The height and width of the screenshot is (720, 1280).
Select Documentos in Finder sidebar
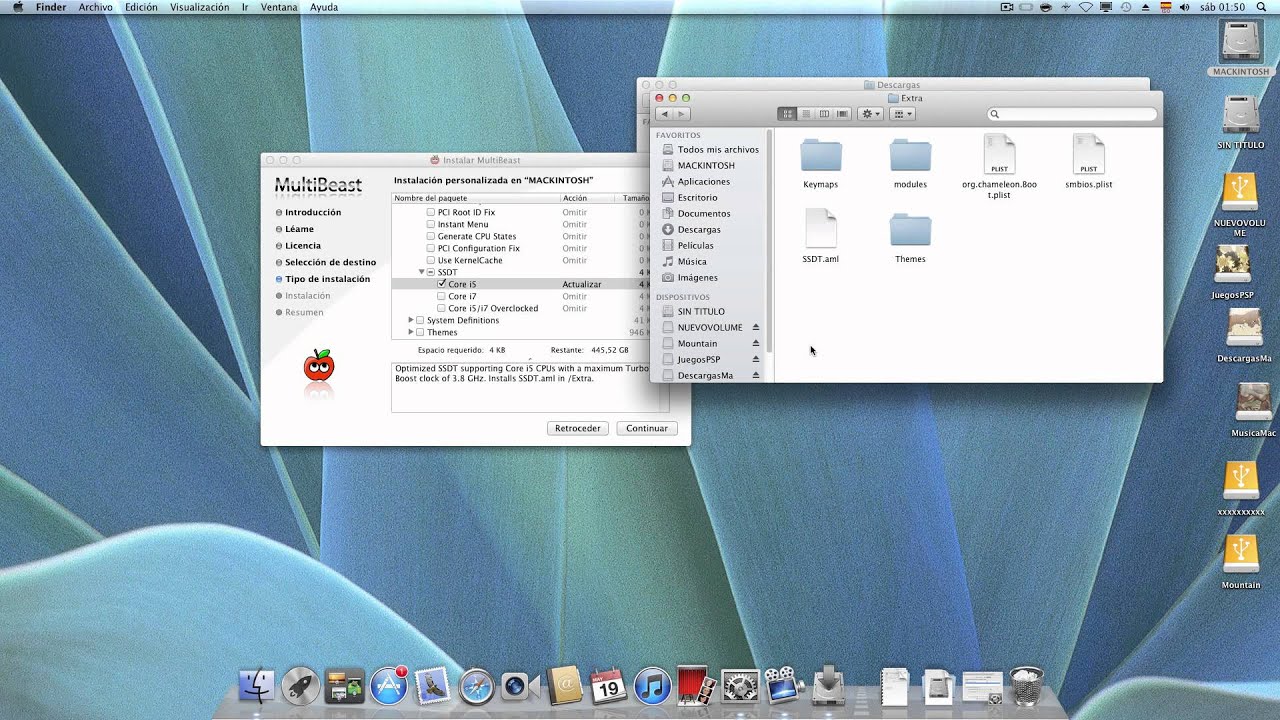pyautogui.click(x=703, y=214)
